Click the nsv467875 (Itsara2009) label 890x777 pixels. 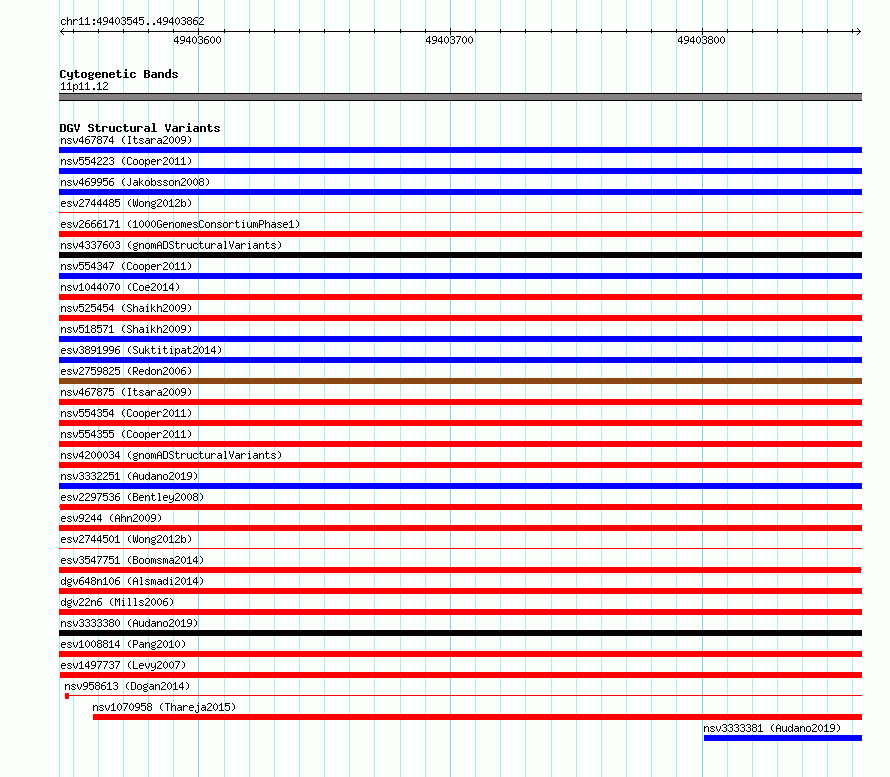[x=126, y=392]
